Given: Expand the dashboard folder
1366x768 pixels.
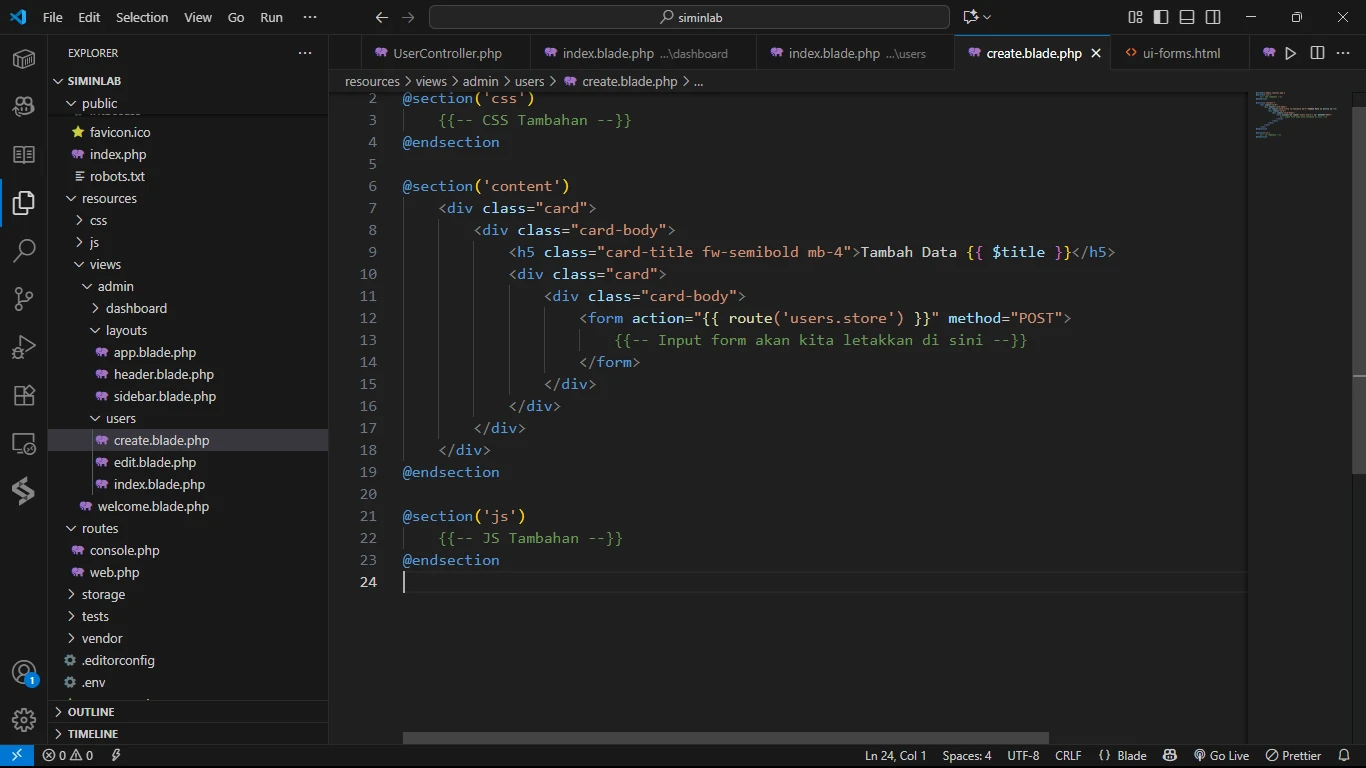Looking at the screenshot, I should [136, 308].
